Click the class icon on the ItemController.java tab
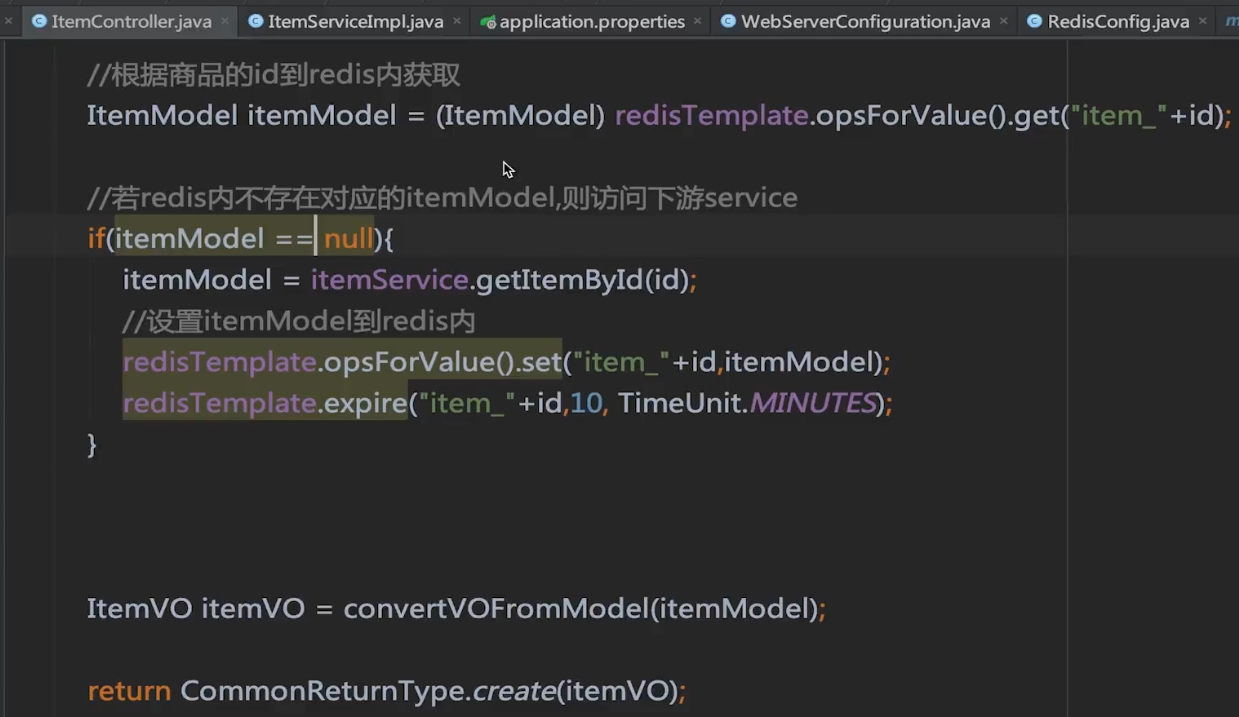1239x717 pixels. coord(39,21)
